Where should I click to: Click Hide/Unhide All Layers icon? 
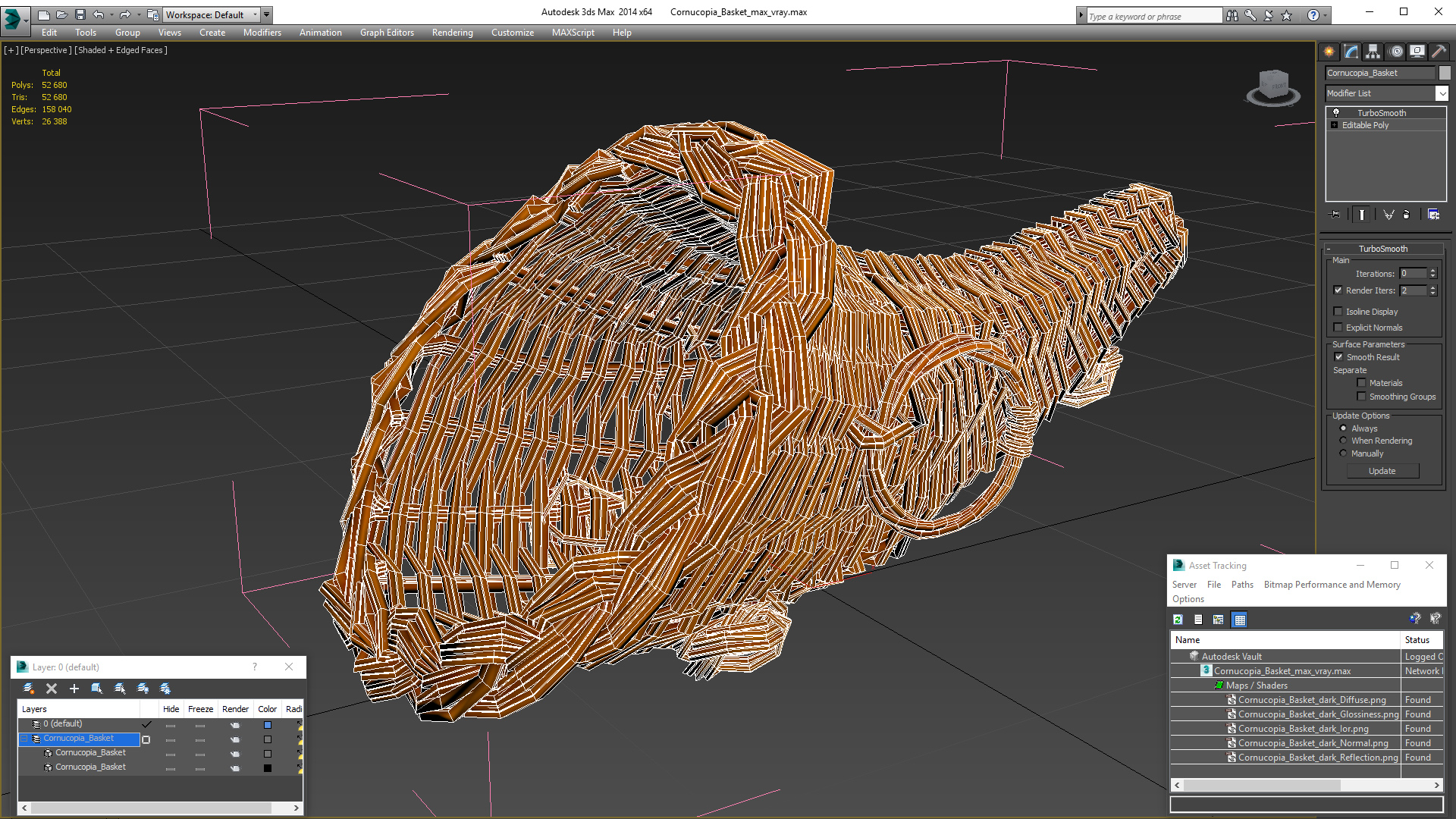pos(143,689)
